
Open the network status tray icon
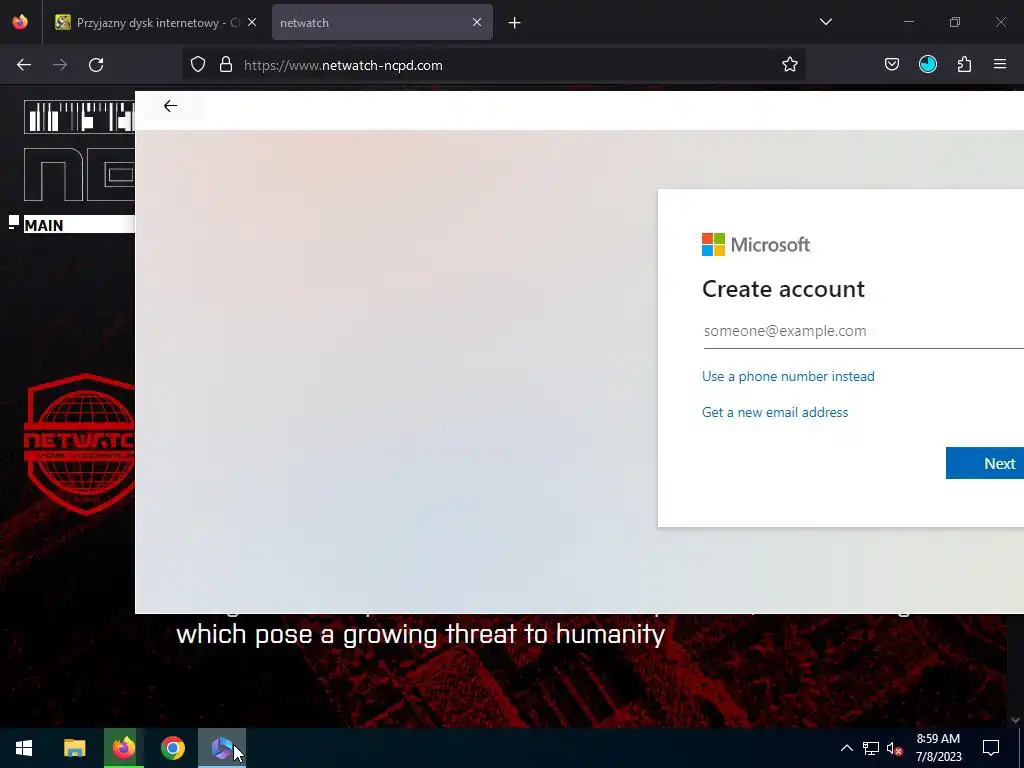pyautogui.click(x=871, y=748)
